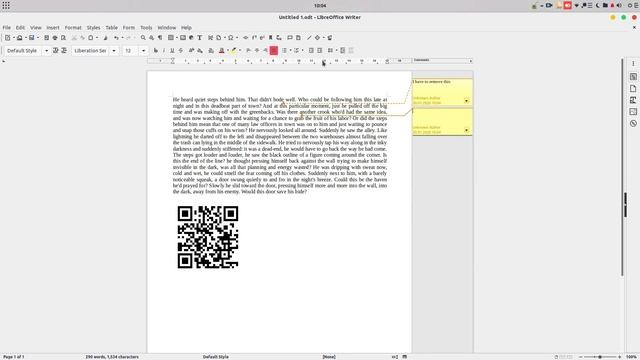Open the font size 12 dropdown
Image resolution: width=640 pixels, height=360 pixels.
pyautogui.click(x=143, y=51)
